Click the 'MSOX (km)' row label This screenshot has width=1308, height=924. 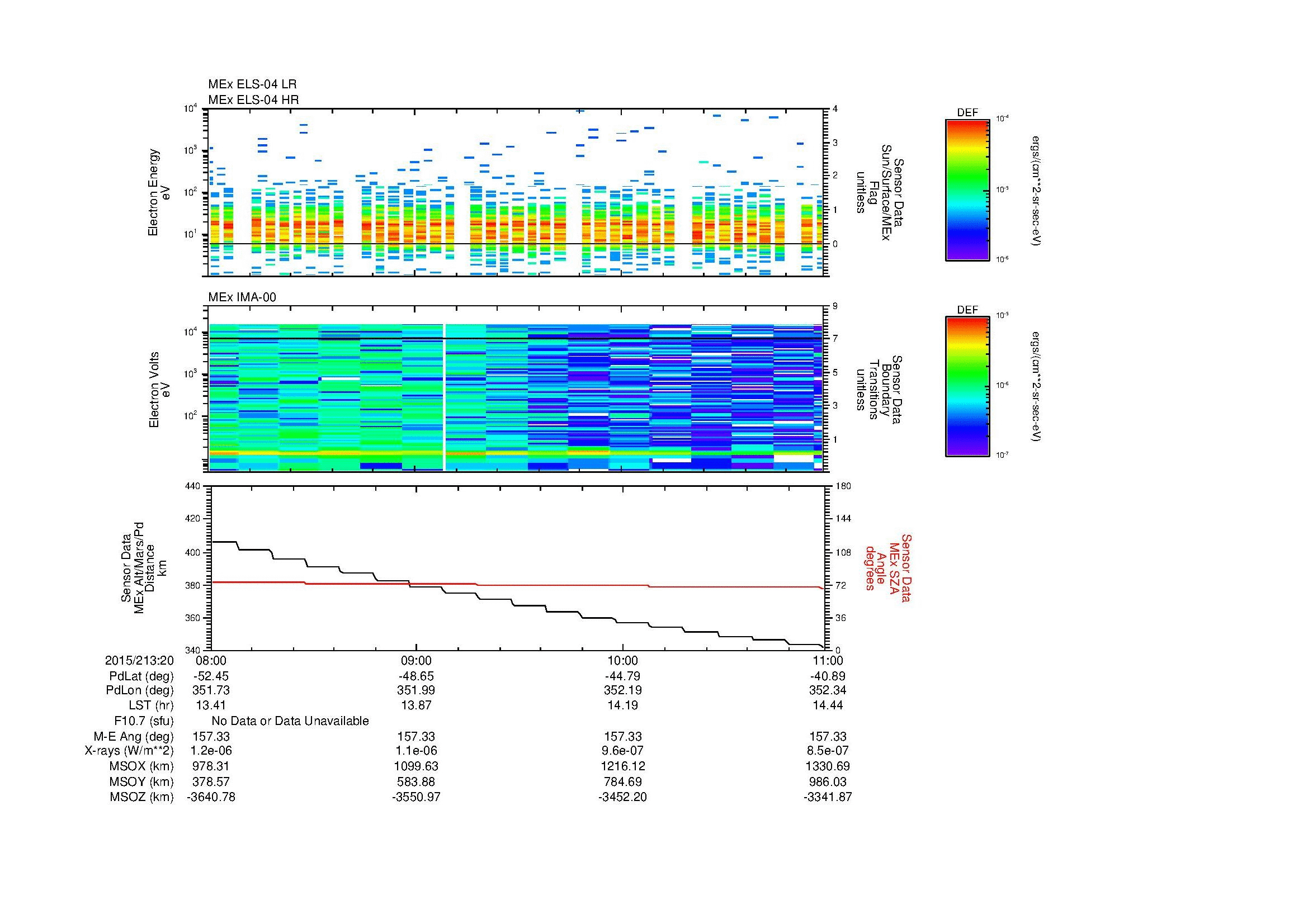pyautogui.click(x=142, y=766)
